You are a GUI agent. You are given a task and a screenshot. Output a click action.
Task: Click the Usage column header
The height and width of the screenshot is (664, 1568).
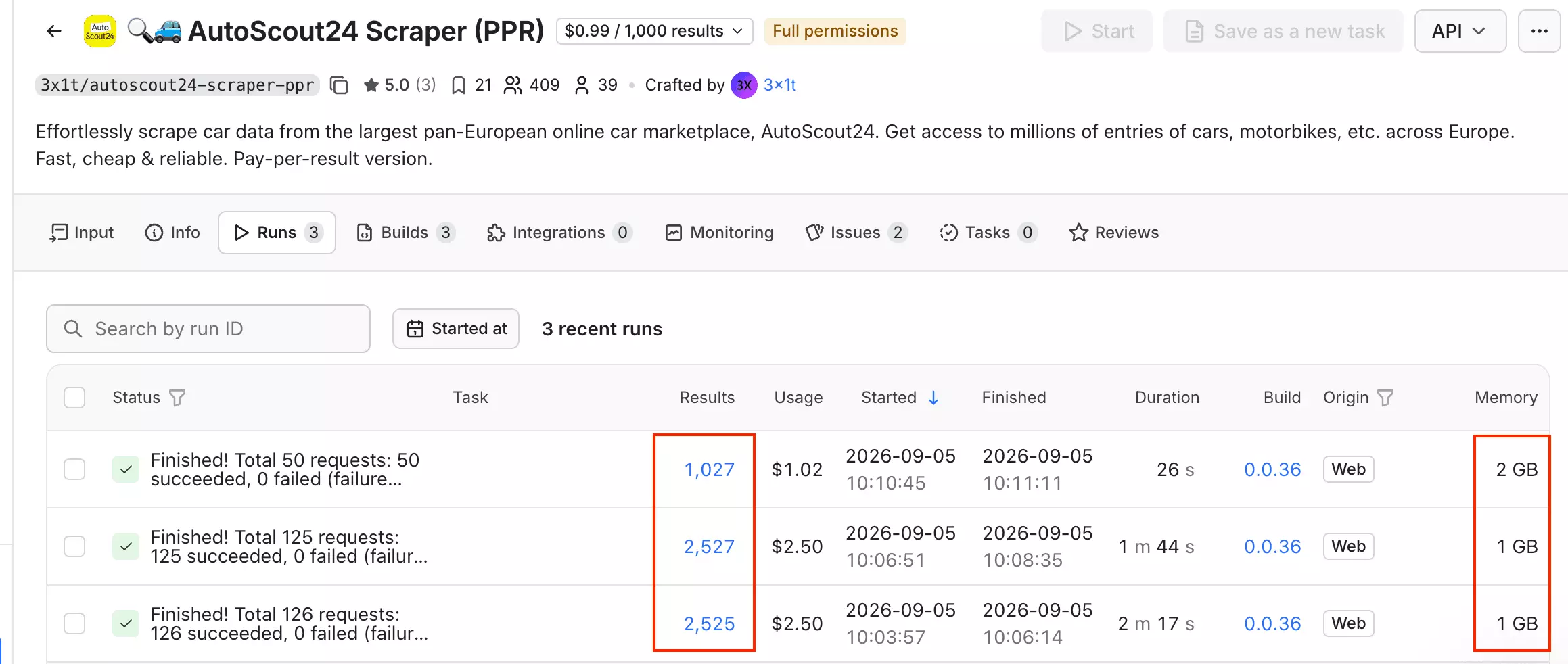tap(798, 398)
